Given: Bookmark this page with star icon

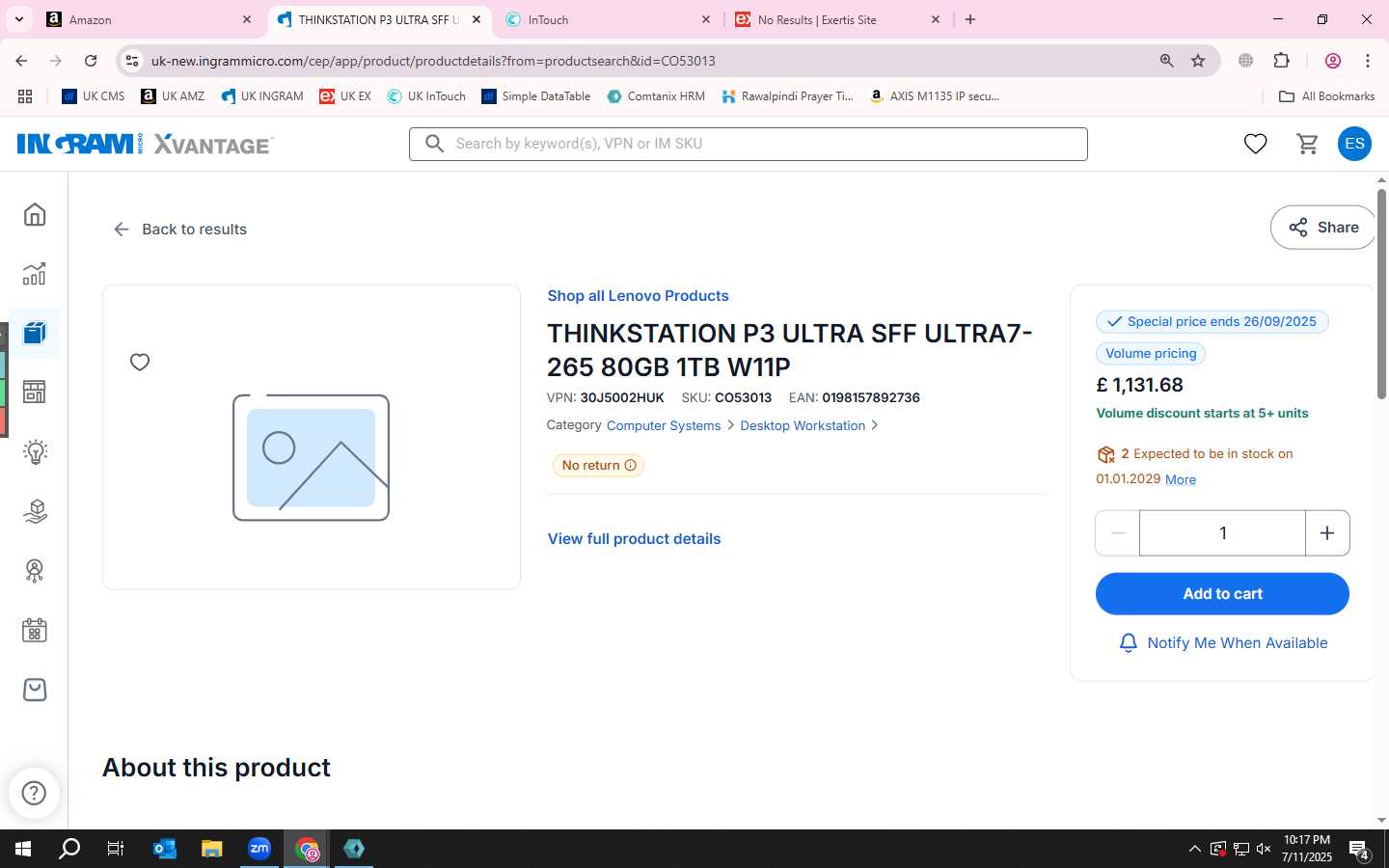Looking at the screenshot, I should (1198, 61).
